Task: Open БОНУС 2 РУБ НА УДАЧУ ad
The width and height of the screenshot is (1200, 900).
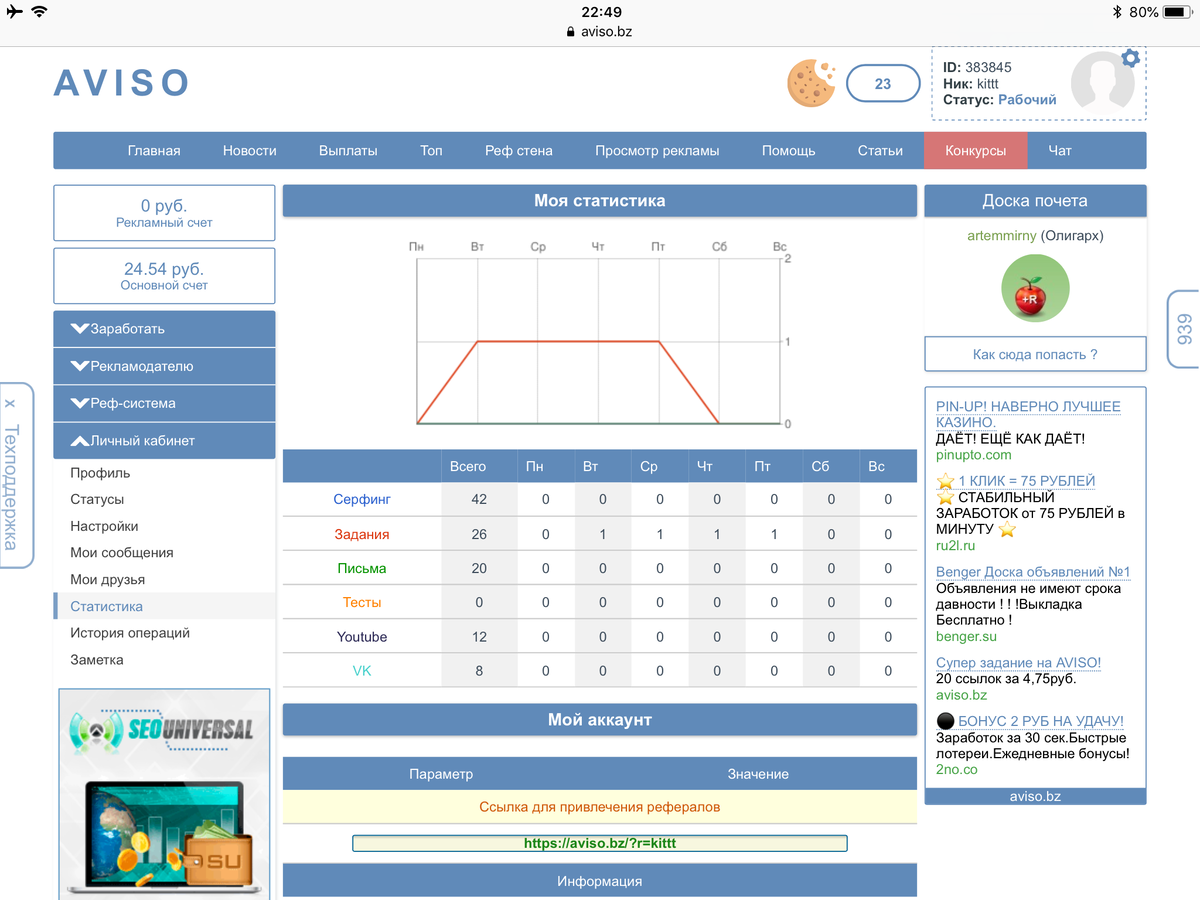Action: pos(1040,720)
